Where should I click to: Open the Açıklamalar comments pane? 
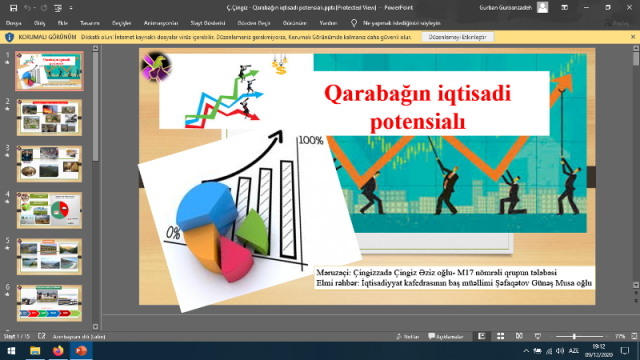(446, 336)
